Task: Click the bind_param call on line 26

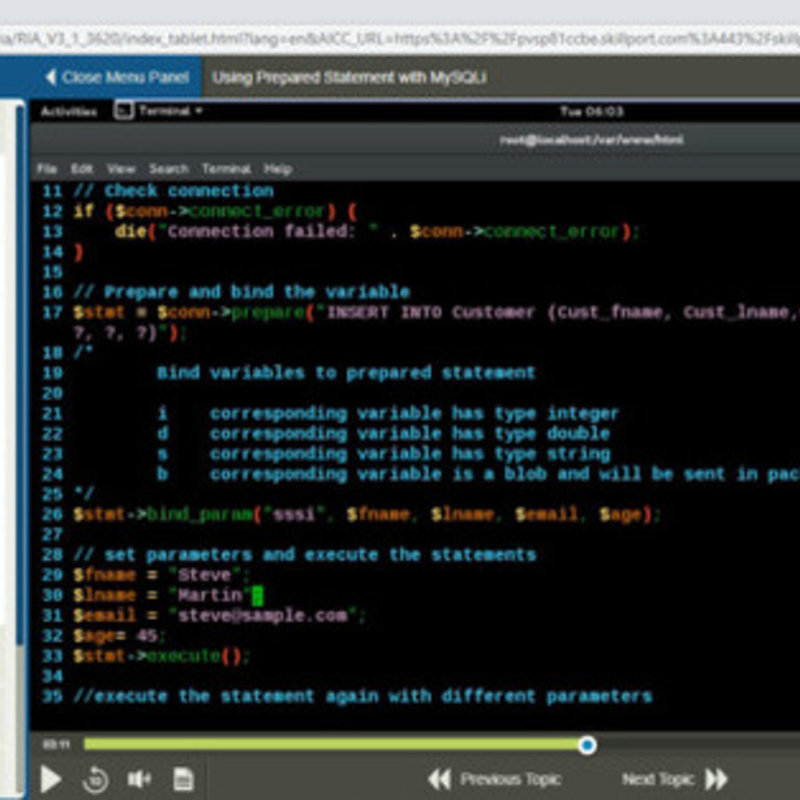Action: [x=366, y=514]
